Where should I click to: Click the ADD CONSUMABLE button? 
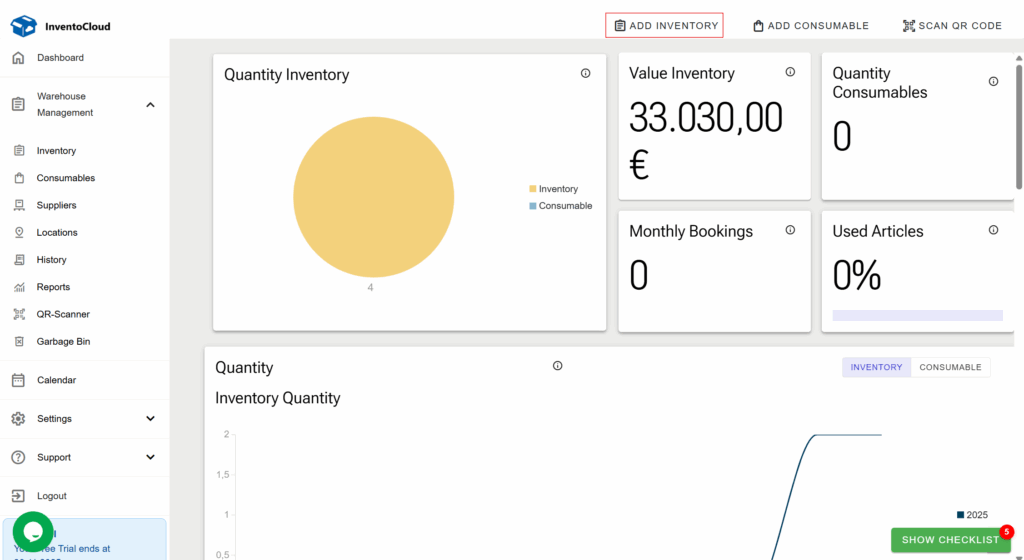click(810, 25)
